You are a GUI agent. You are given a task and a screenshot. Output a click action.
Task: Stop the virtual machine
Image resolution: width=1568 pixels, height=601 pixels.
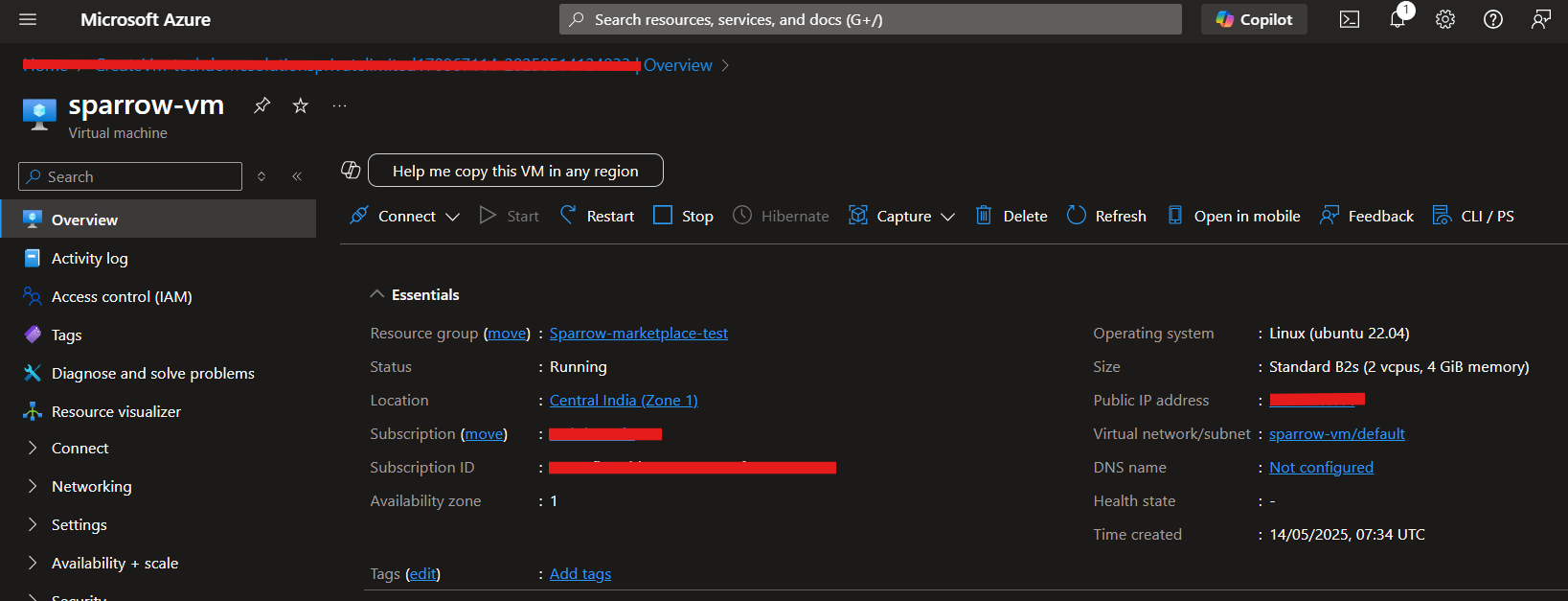(x=683, y=216)
